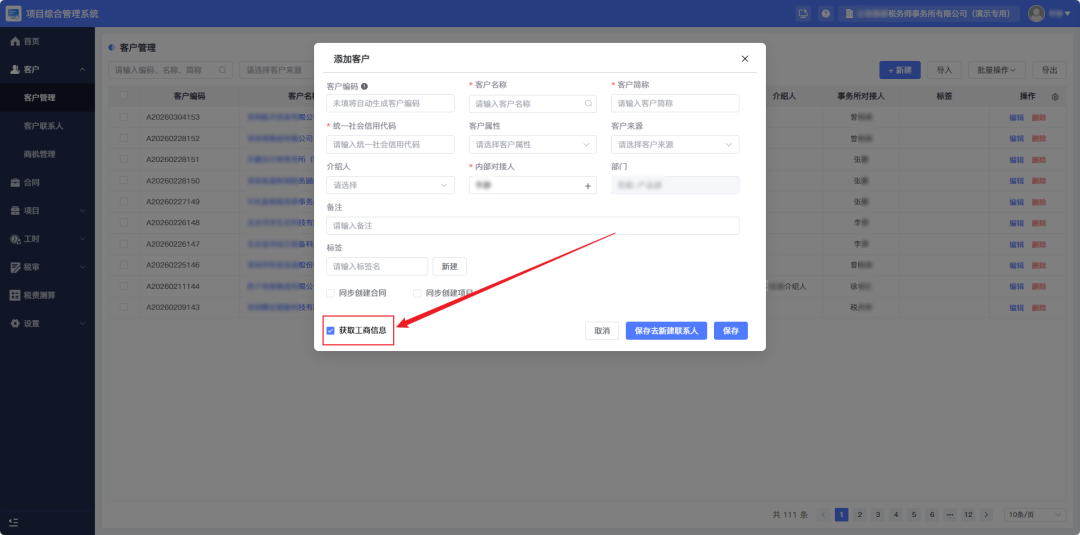1080x535 pixels.
Task: Click 删除 for row A20260228152
Action: click(x=1039, y=138)
